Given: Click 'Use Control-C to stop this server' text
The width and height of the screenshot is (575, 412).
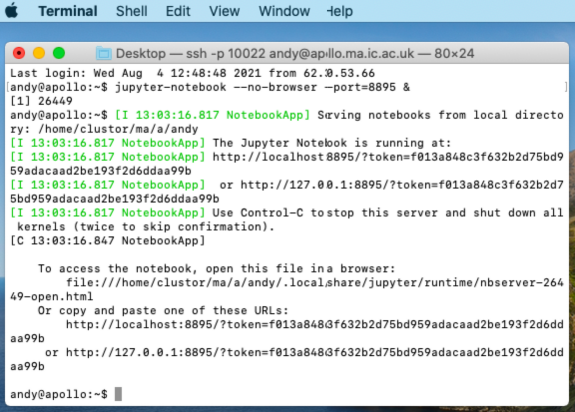Looking at the screenshot, I should 388,212.
